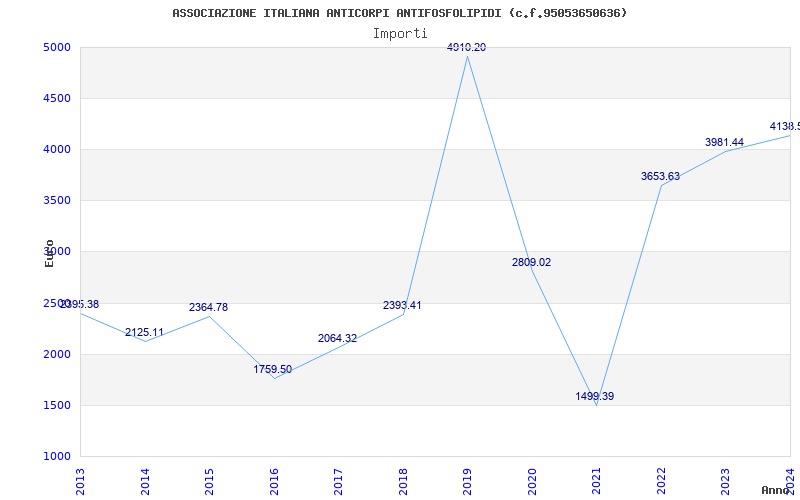Screen dimensions: 800x500
Task: Click the 2023 x-axis year label
Action: [x=726, y=482]
